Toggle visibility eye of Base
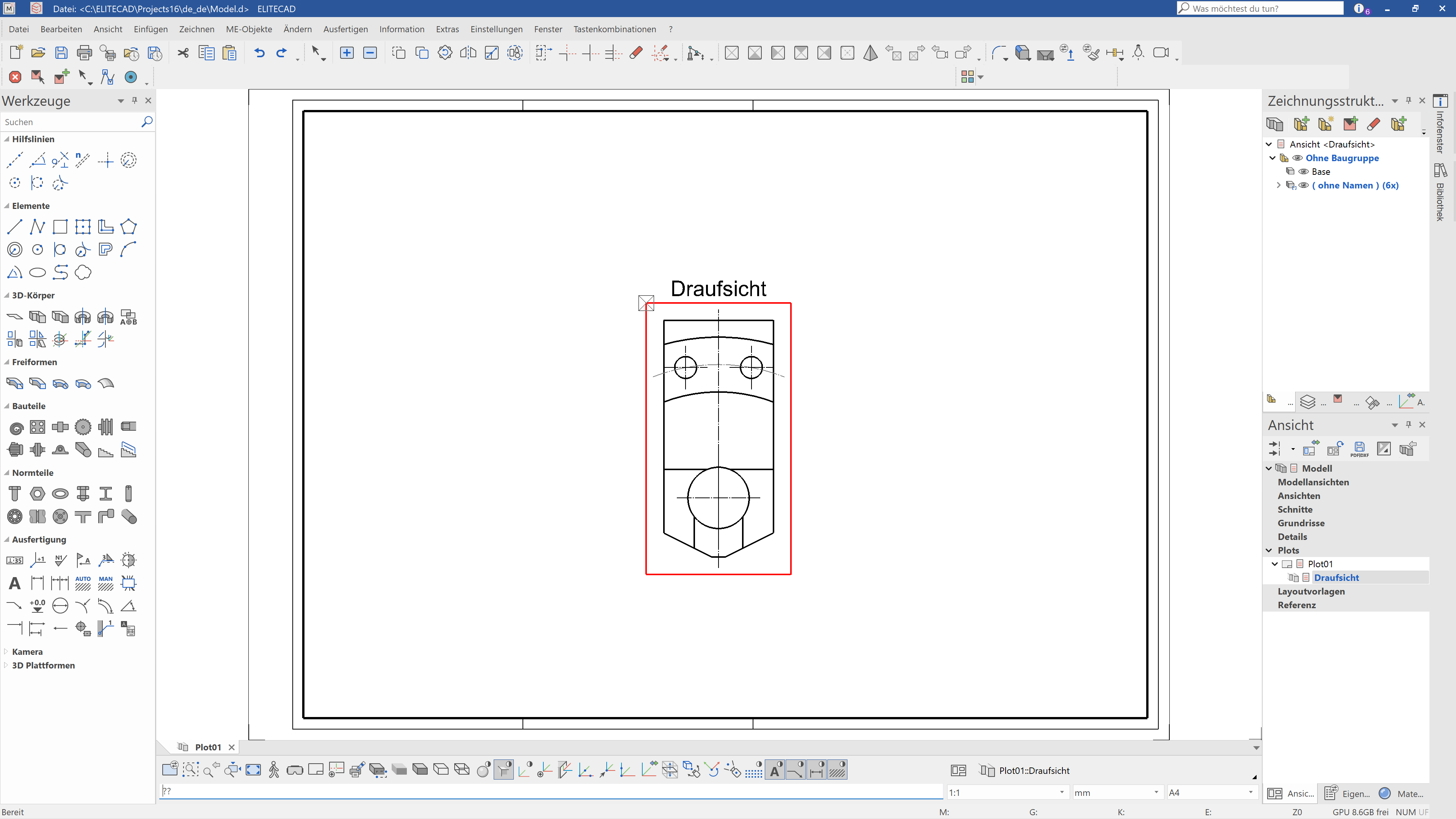Screen dimensions: 1456x819 pyautogui.click(x=1304, y=172)
